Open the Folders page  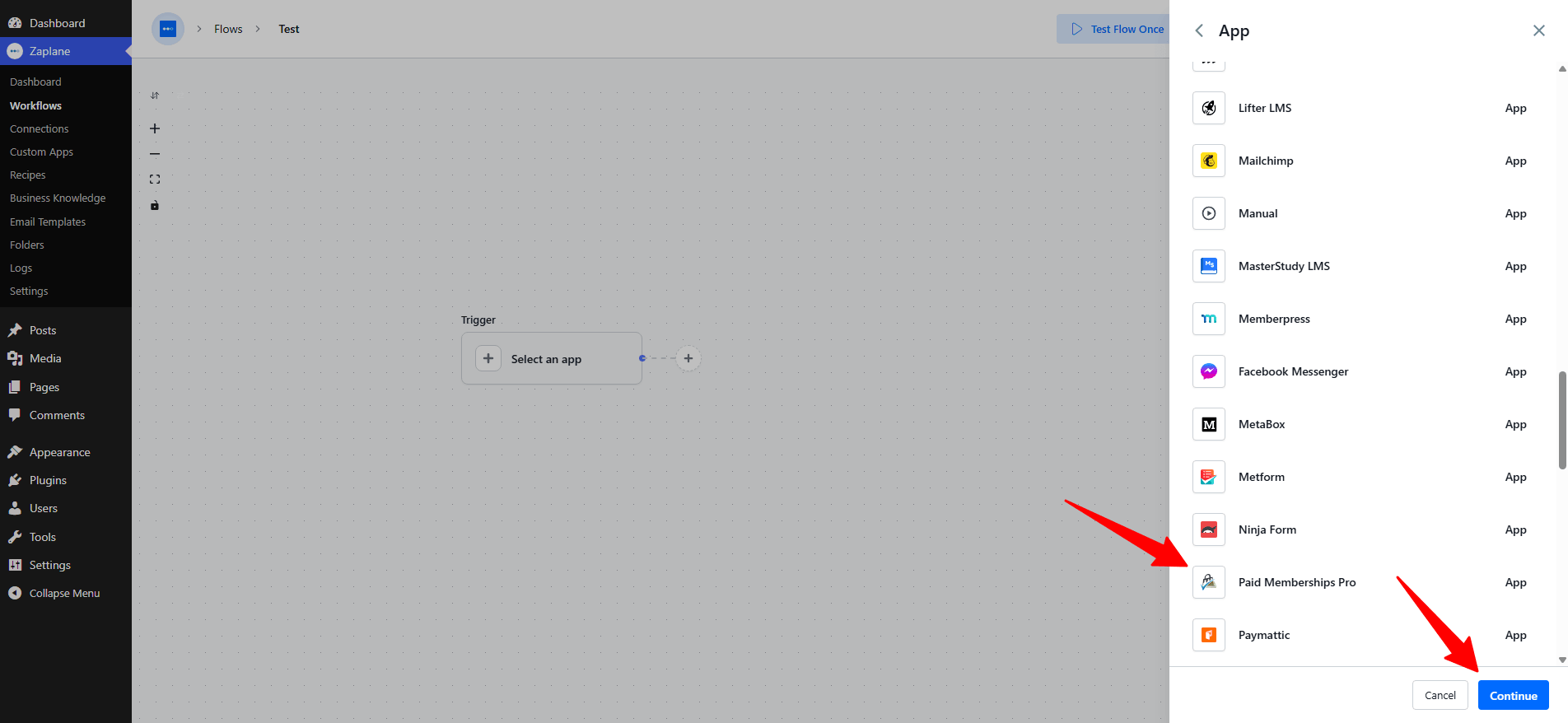point(27,245)
